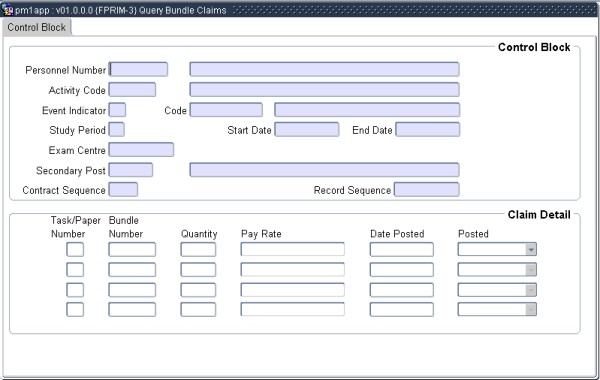
Task: Click the Claim Detail section heading
Action: 539,215
